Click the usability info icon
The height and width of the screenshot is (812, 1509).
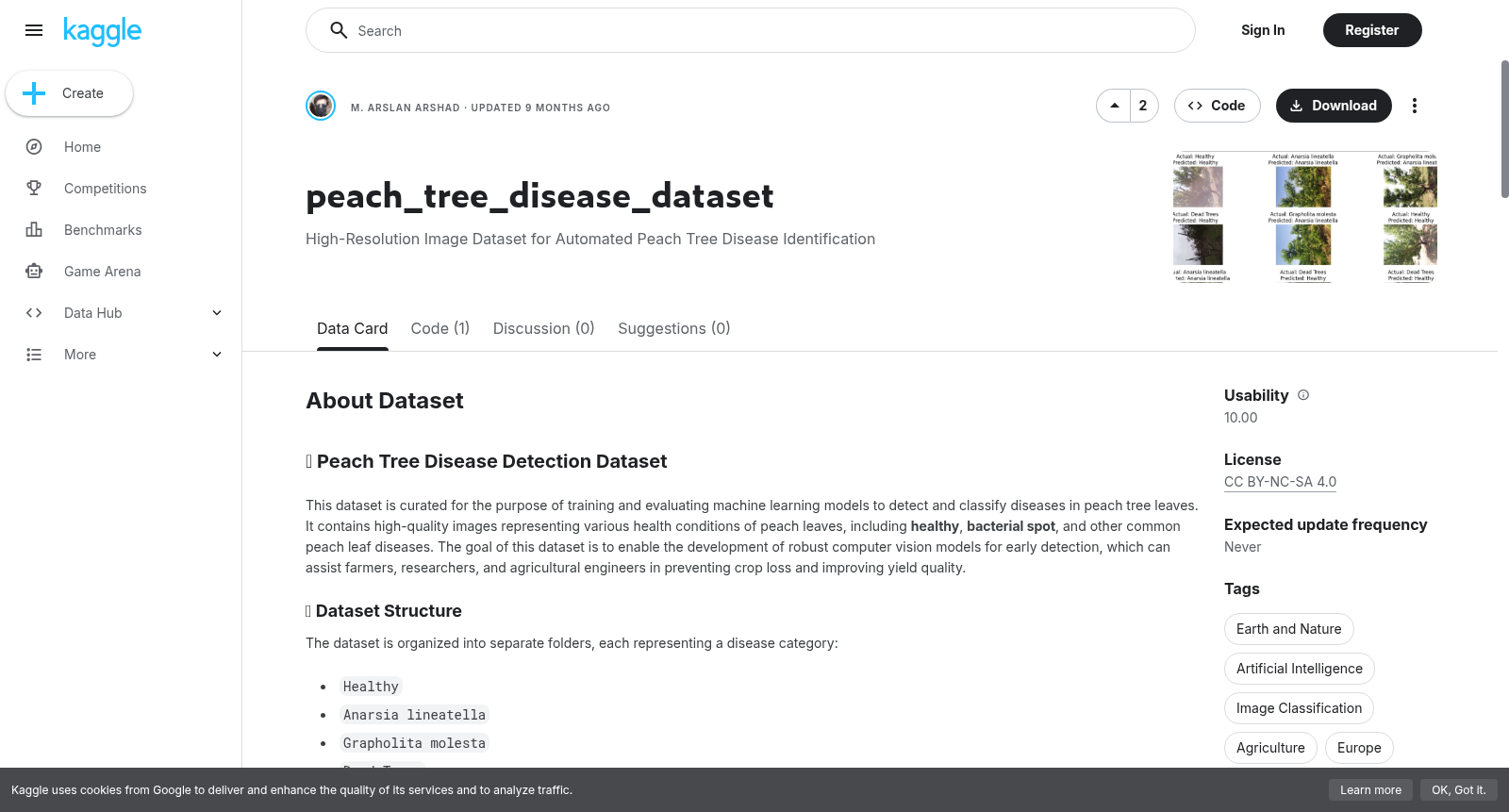click(1303, 395)
